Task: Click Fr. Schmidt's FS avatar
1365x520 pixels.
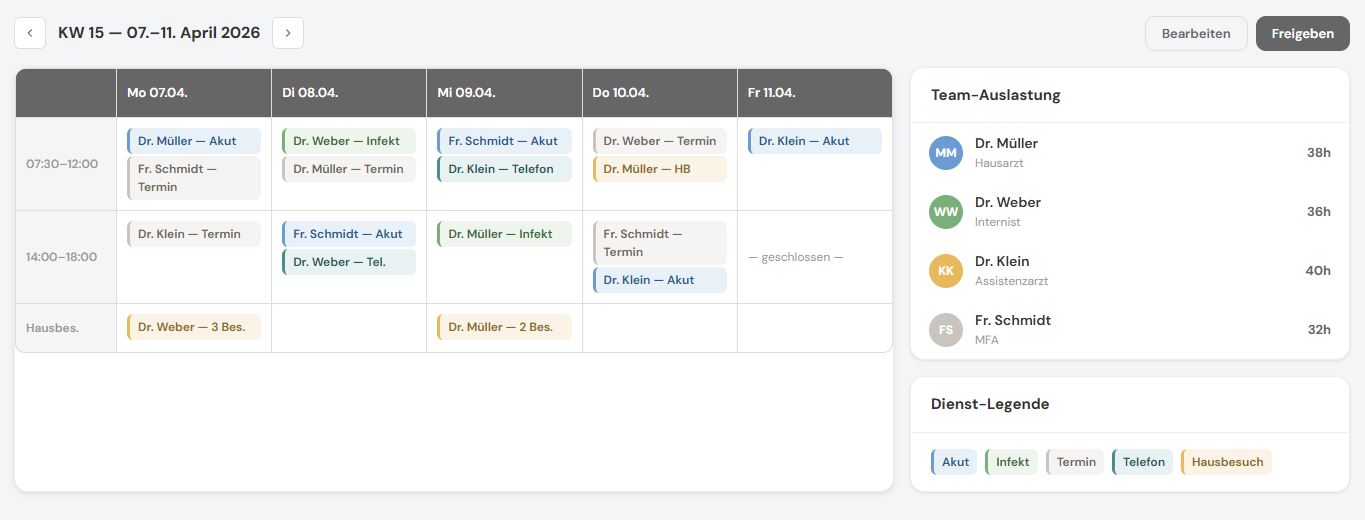Action: [x=945, y=330]
